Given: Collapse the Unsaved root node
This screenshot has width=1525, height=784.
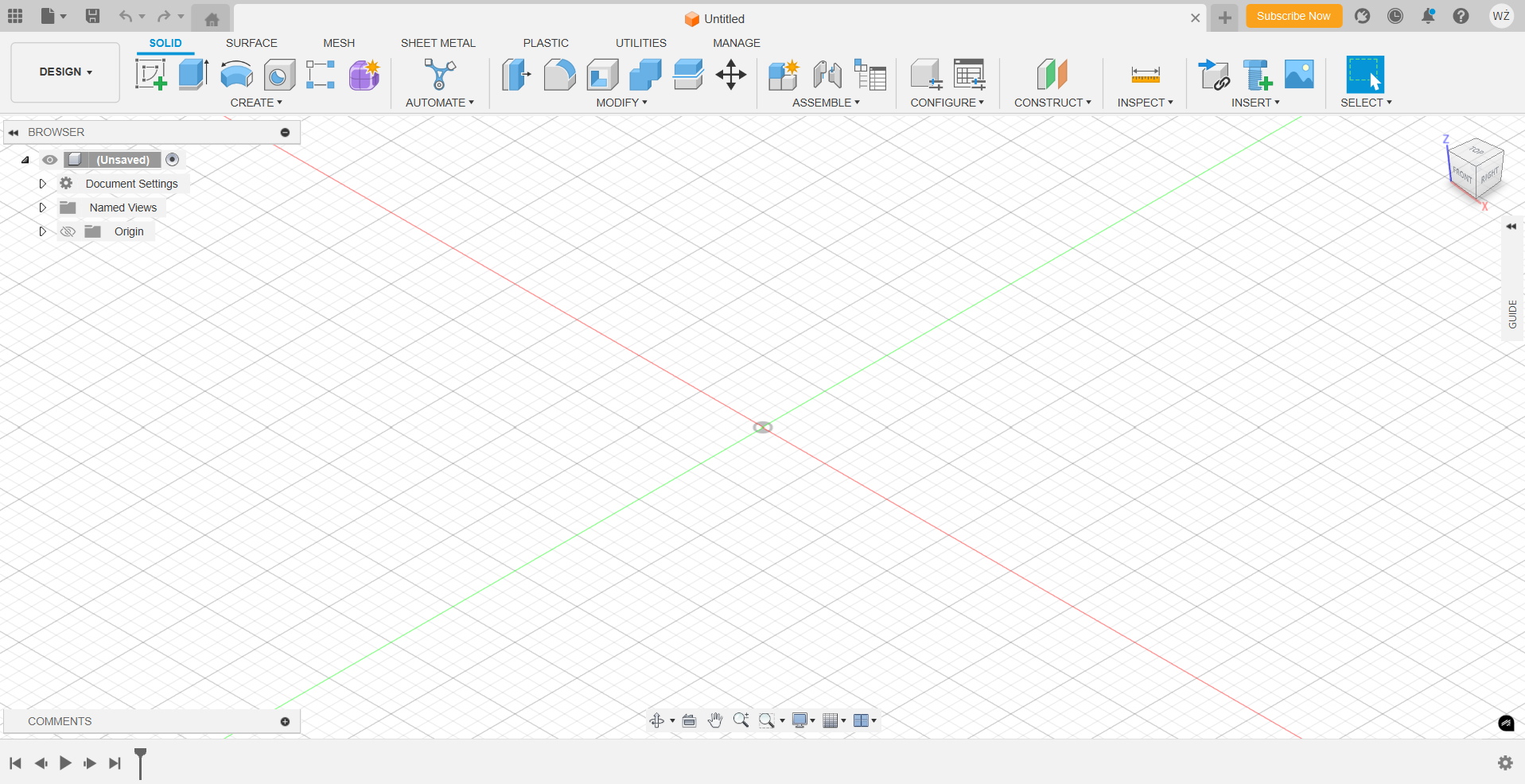Looking at the screenshot, I should click(25, 160).
